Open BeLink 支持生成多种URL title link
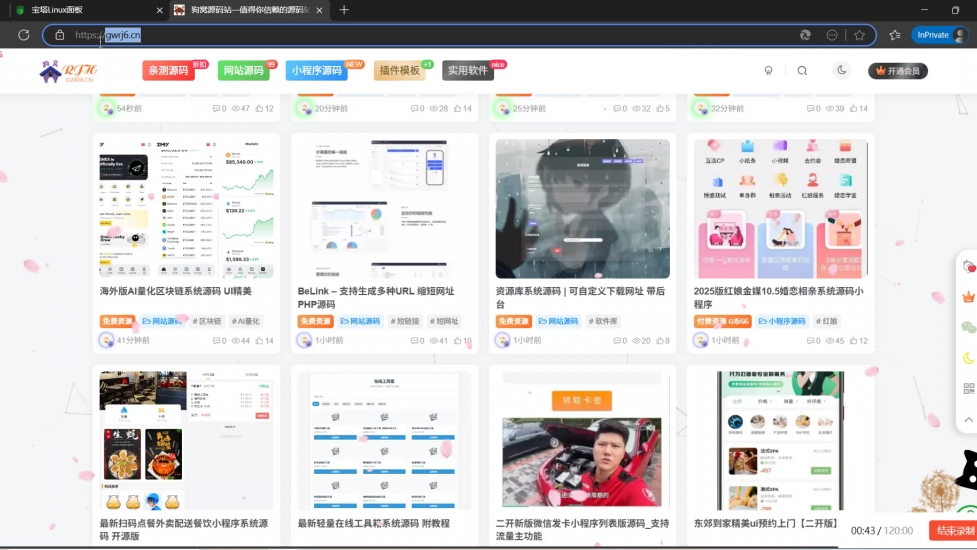This screenshot has height=550, width=977. tap(376, 297)
